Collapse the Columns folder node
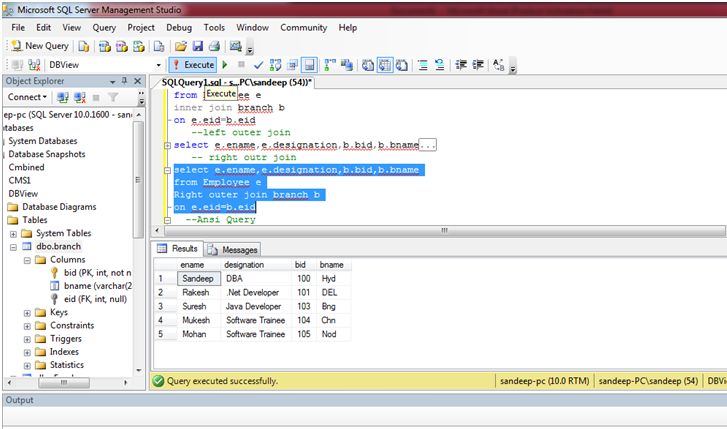 [x=27, y=260]
